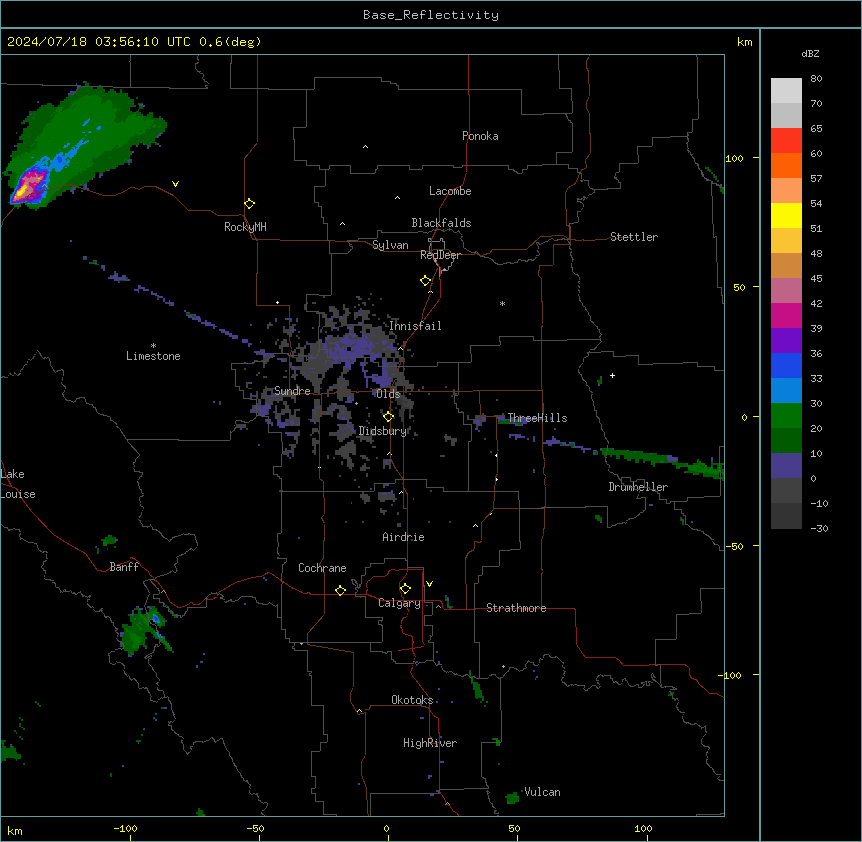
Task: Pick the green 30 dBZ legend swatch
Action: [786, 415]
